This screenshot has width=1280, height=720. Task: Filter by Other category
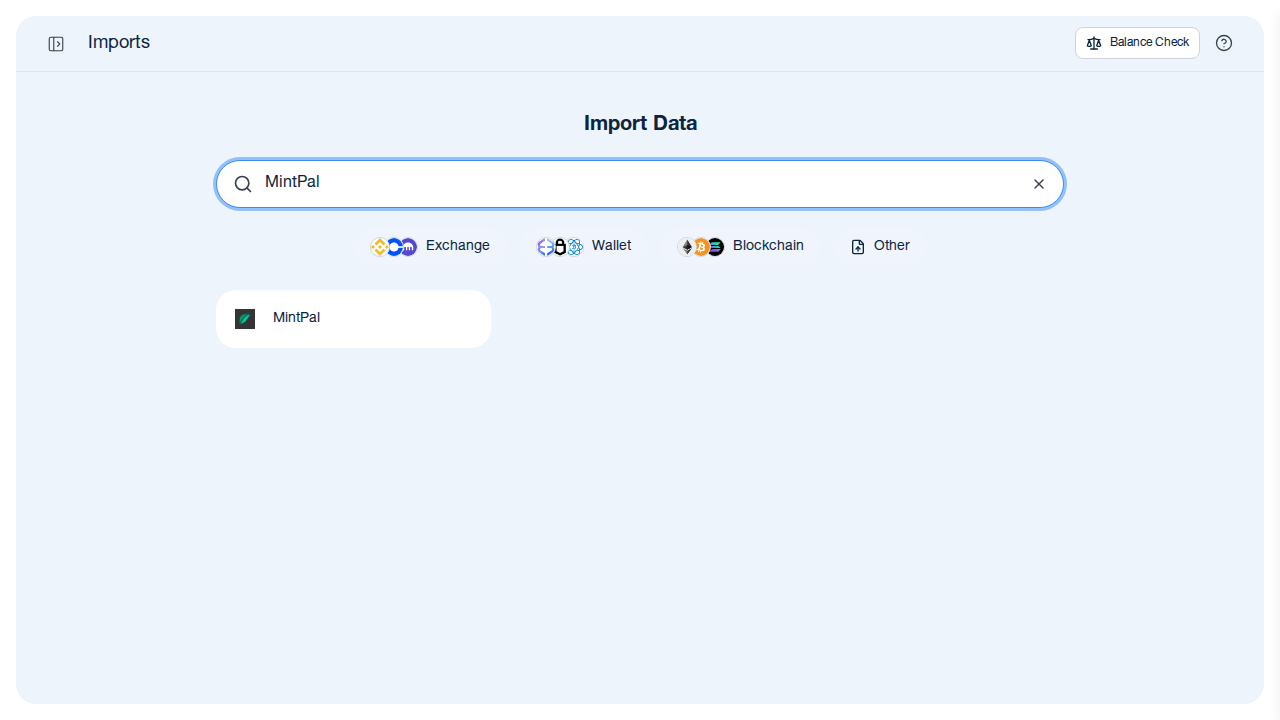pos(881,246)
